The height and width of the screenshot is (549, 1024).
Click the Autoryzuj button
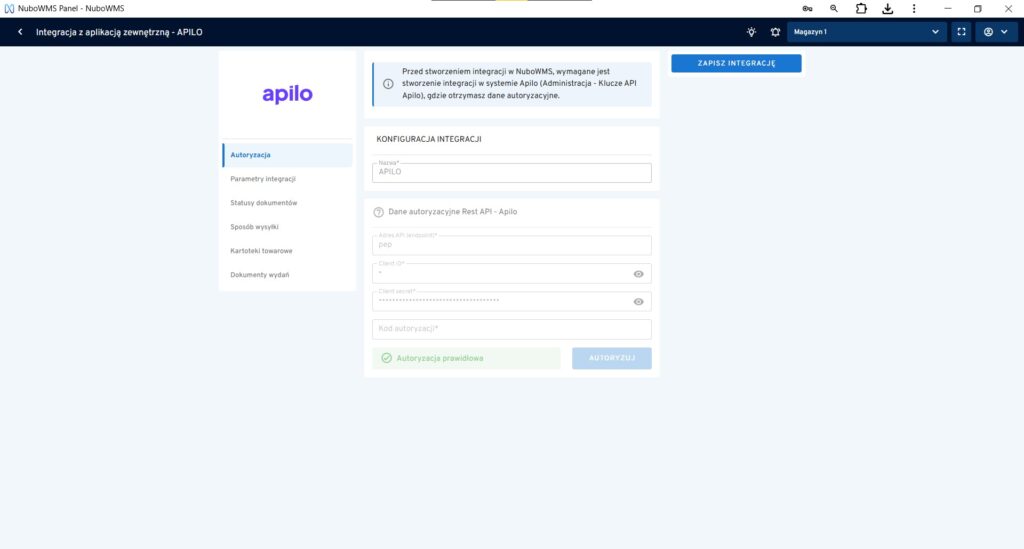(611, 358)
